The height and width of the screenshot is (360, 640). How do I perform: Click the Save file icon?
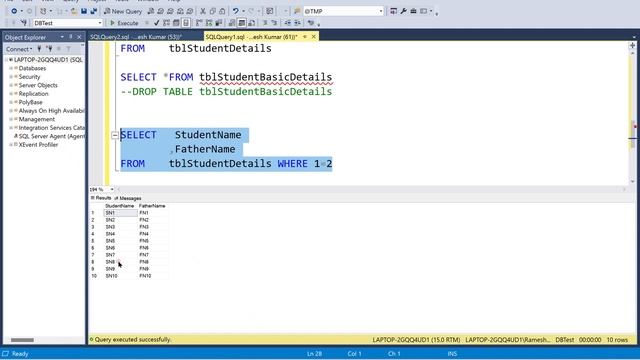[x=84, y=11]
